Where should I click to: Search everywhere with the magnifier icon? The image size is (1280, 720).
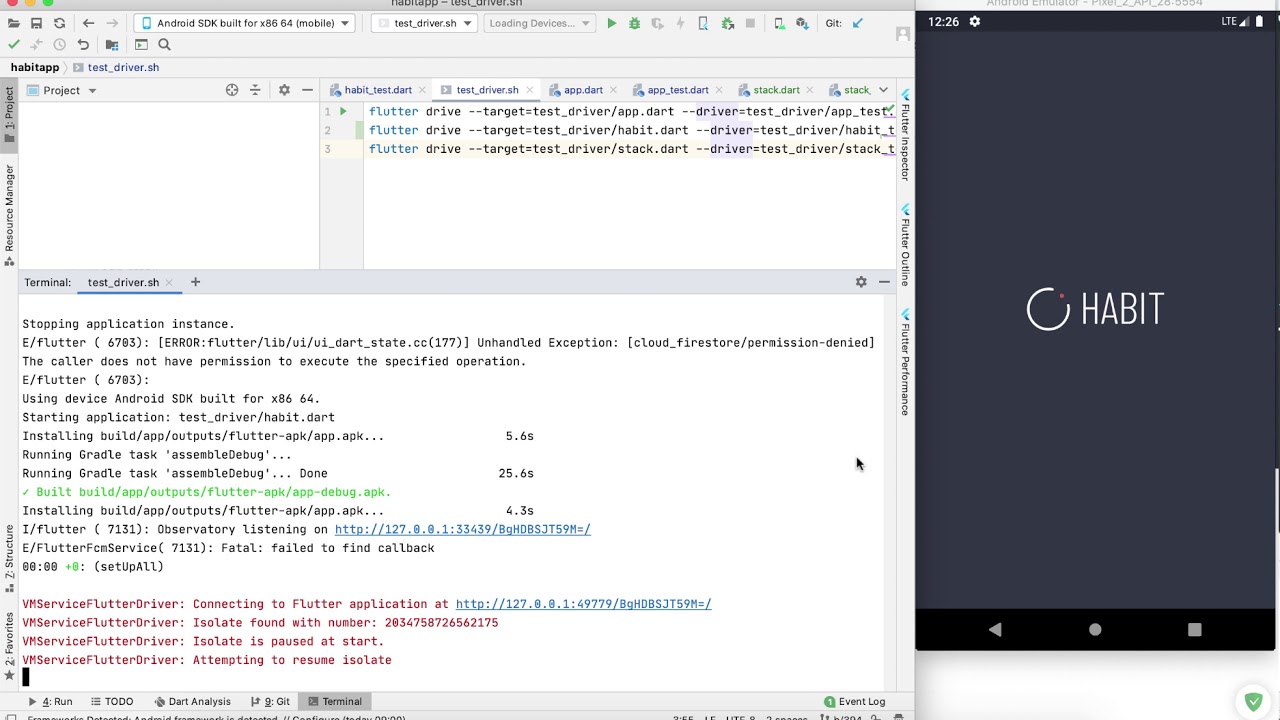pos(164,44)
